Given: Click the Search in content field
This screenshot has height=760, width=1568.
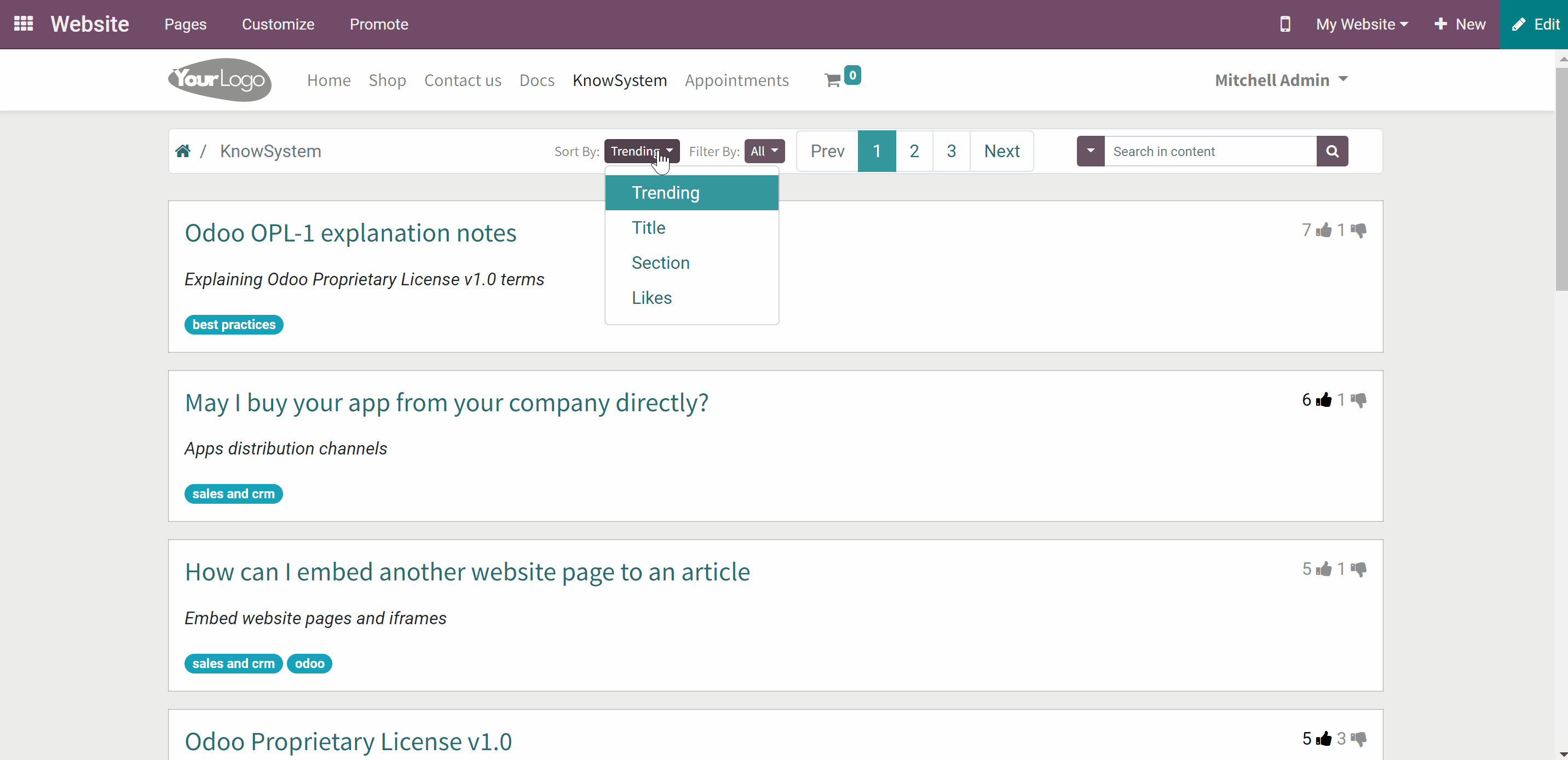Looking at the screenshot, I should tap(1210, 151).
